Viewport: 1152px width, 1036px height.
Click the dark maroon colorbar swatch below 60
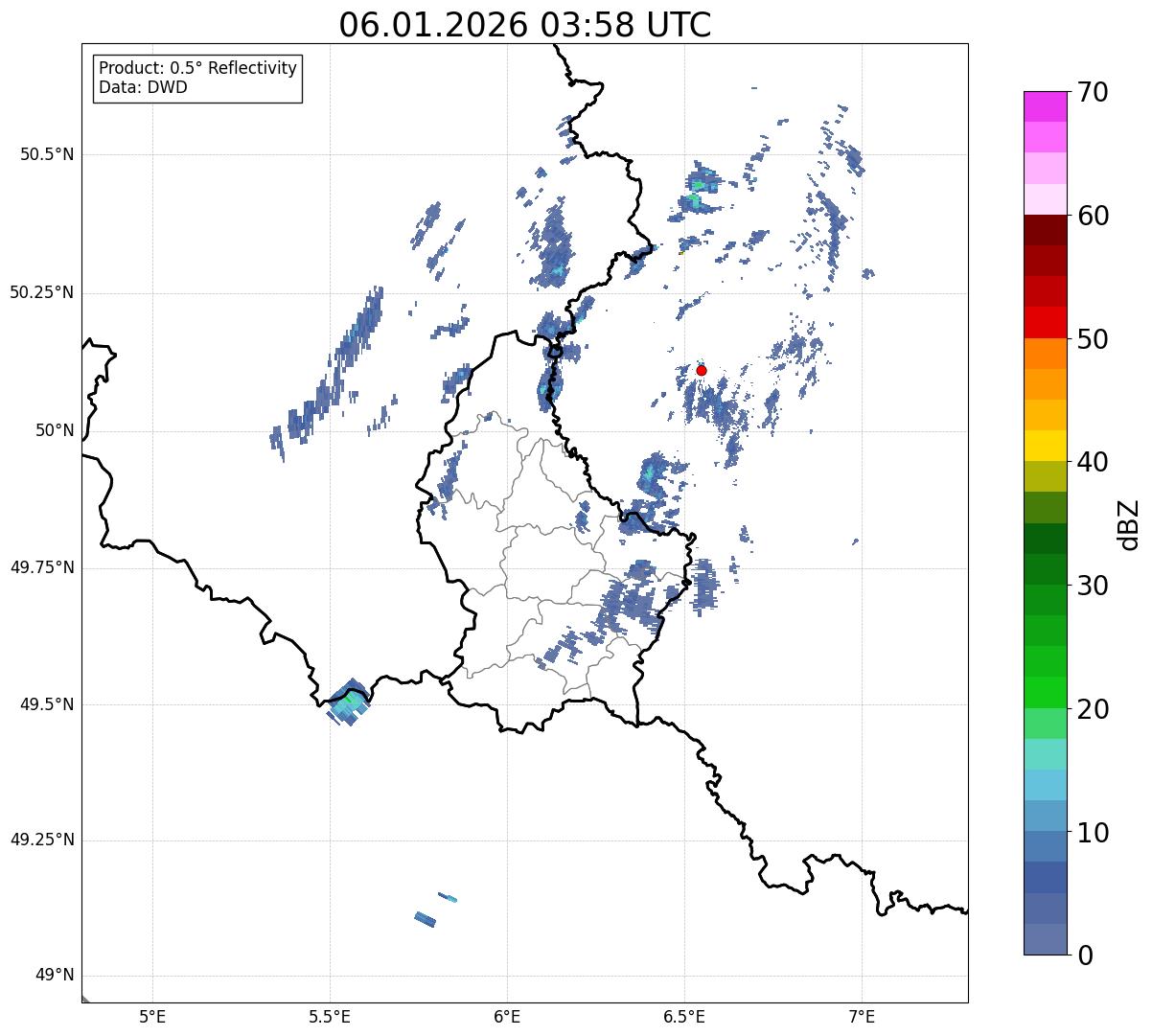click(1045, 231)
